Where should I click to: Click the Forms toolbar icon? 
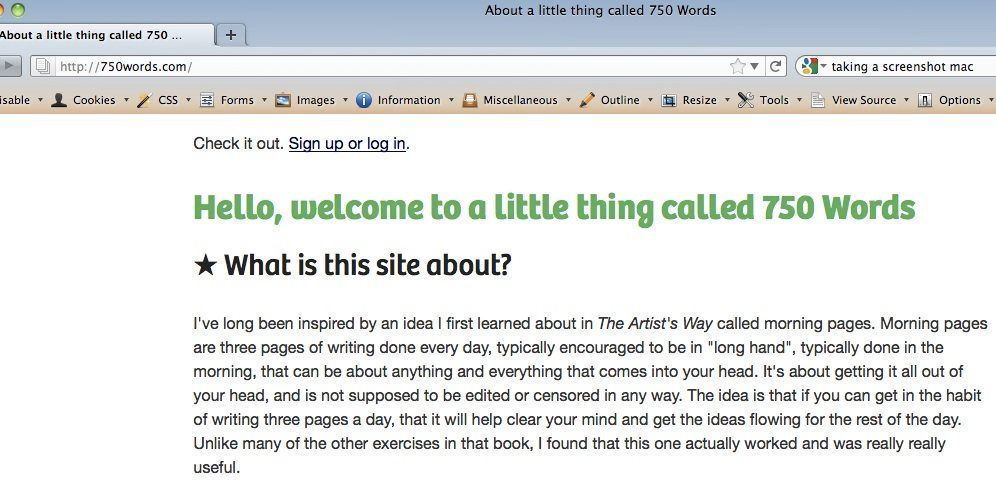tap(206, 100)
